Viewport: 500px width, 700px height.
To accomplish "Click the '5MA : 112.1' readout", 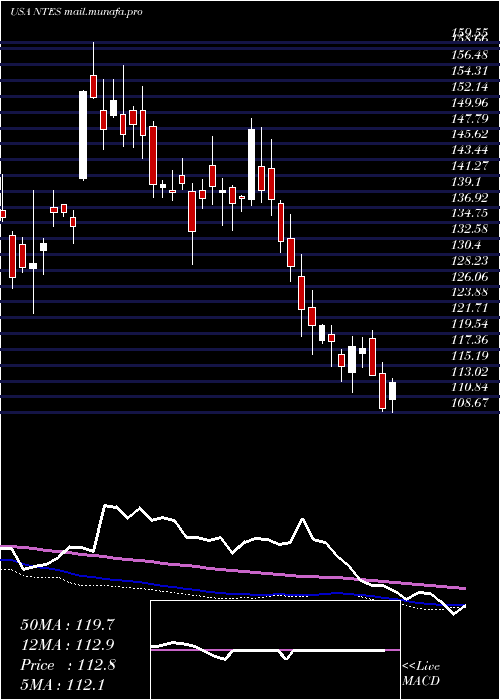I will point(63,685).
